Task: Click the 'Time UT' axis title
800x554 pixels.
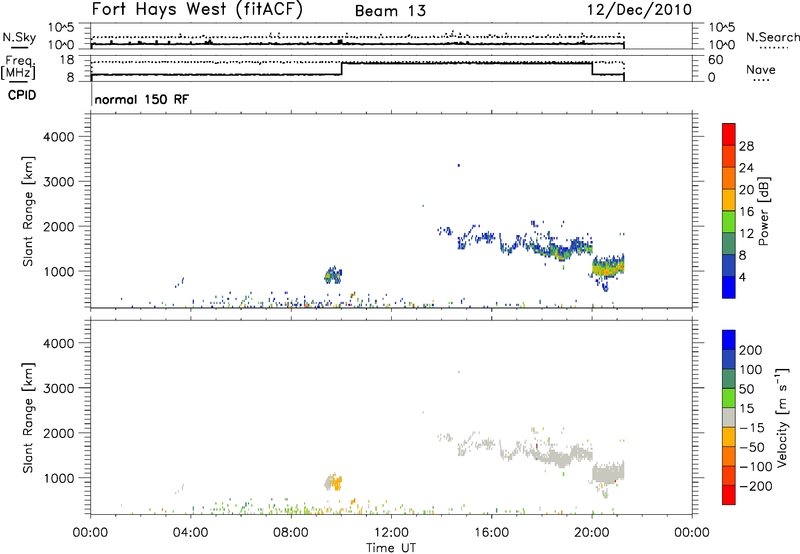Action: (x=391, y=548)
